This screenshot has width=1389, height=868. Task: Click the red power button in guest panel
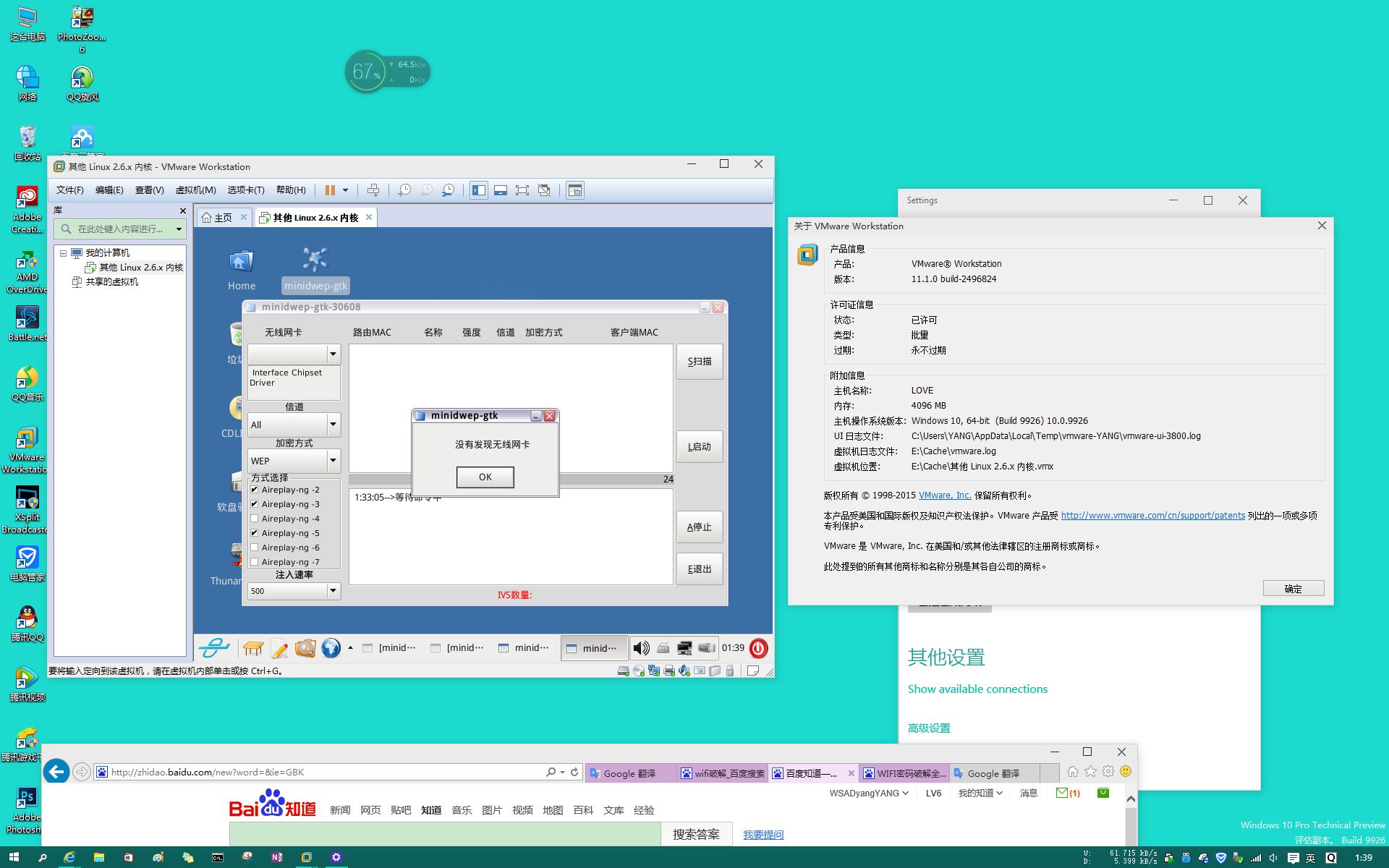point(758,648)
